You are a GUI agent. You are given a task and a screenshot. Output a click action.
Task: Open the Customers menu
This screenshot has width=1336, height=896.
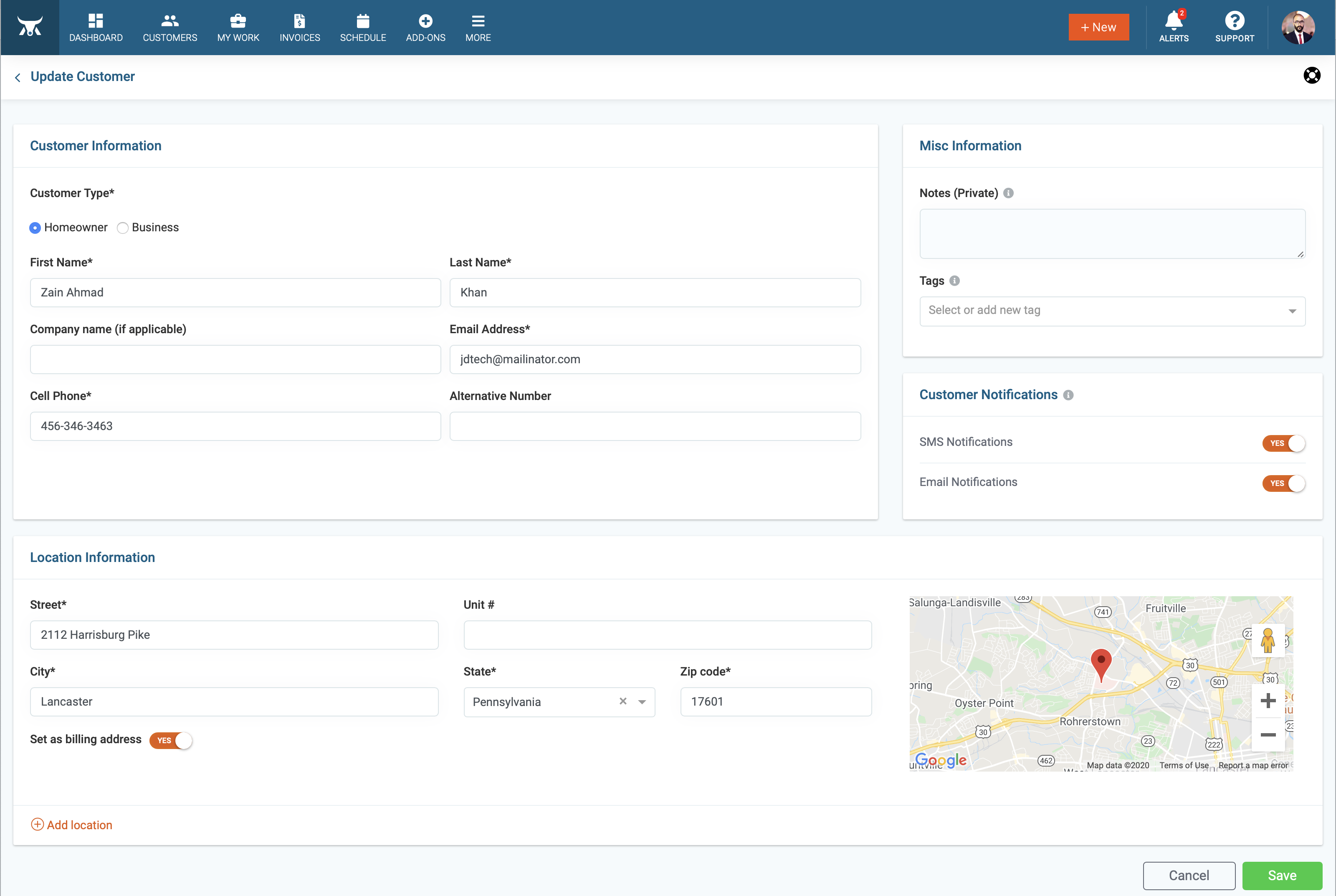pyautogui.click(x=170, y=28)
